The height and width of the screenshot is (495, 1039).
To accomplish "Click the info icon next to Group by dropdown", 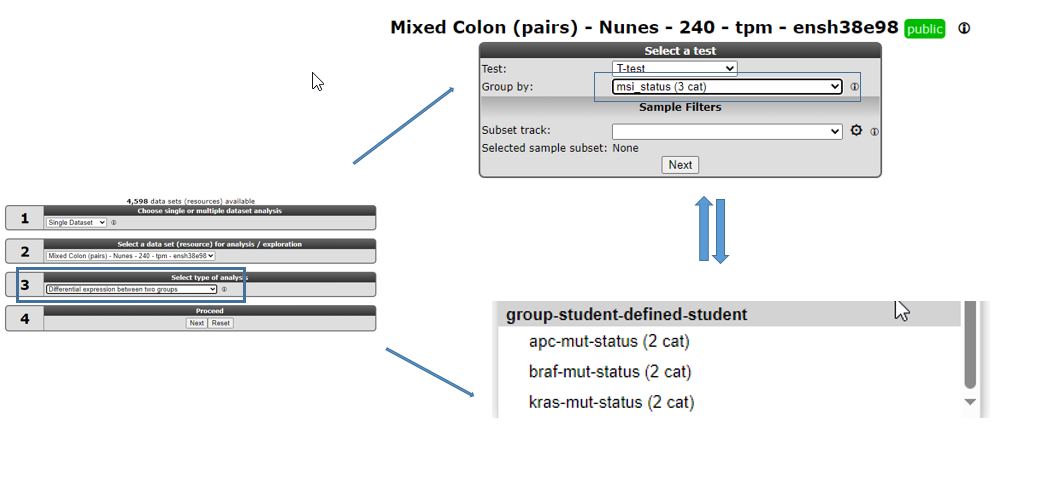I will tap(855, 87).
